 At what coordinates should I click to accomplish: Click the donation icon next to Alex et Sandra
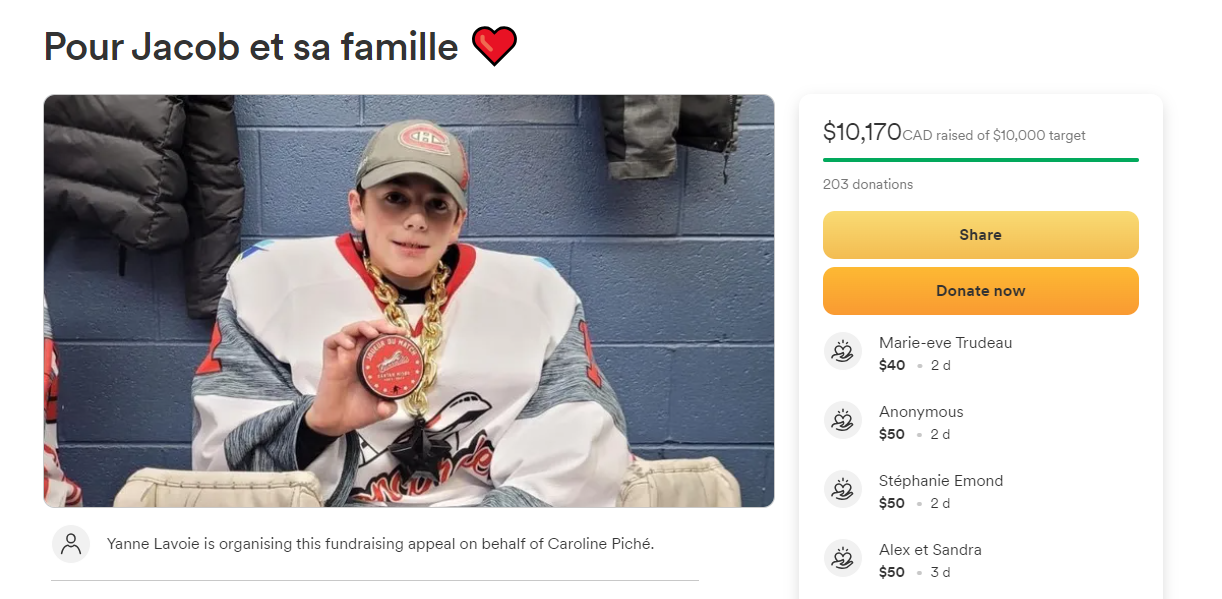tap(843, 559)
